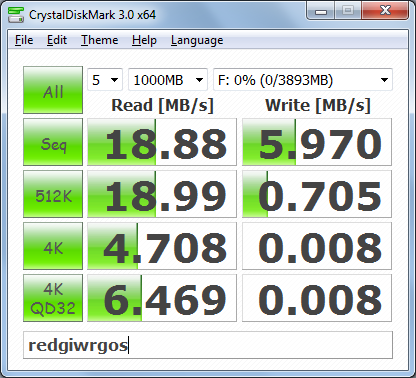Start the 4K QD32 benchmark test
Screen dimensions: 416x378
53,298
